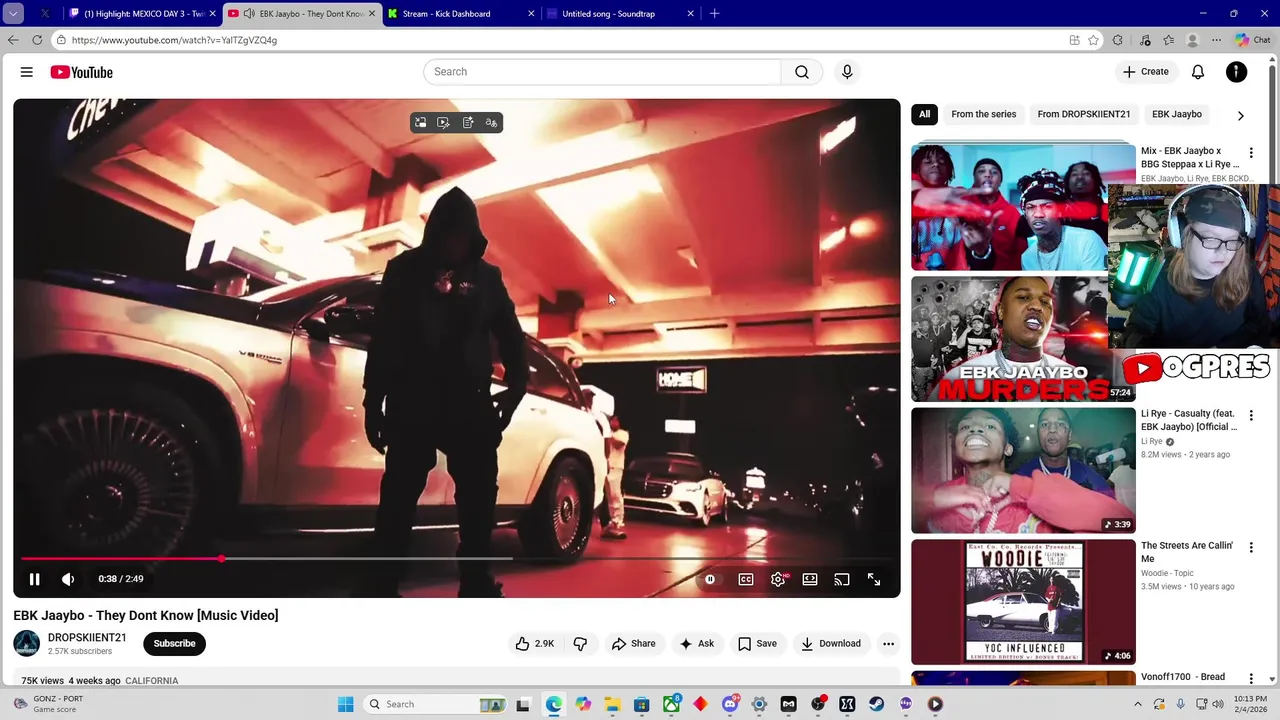This screenshot has width=1280, height=720.
Task: Open the YouTube guide hamburger menu
Action: pyautogui.click(x=27, y=72)
